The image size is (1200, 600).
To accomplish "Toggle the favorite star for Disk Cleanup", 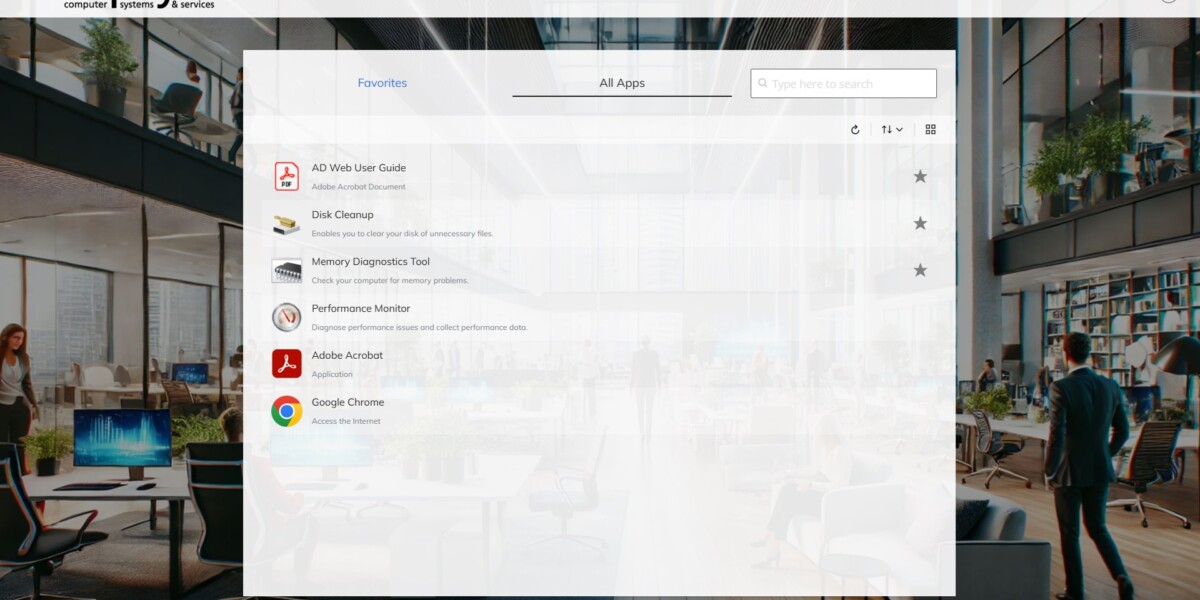I will tap(920, 223).
